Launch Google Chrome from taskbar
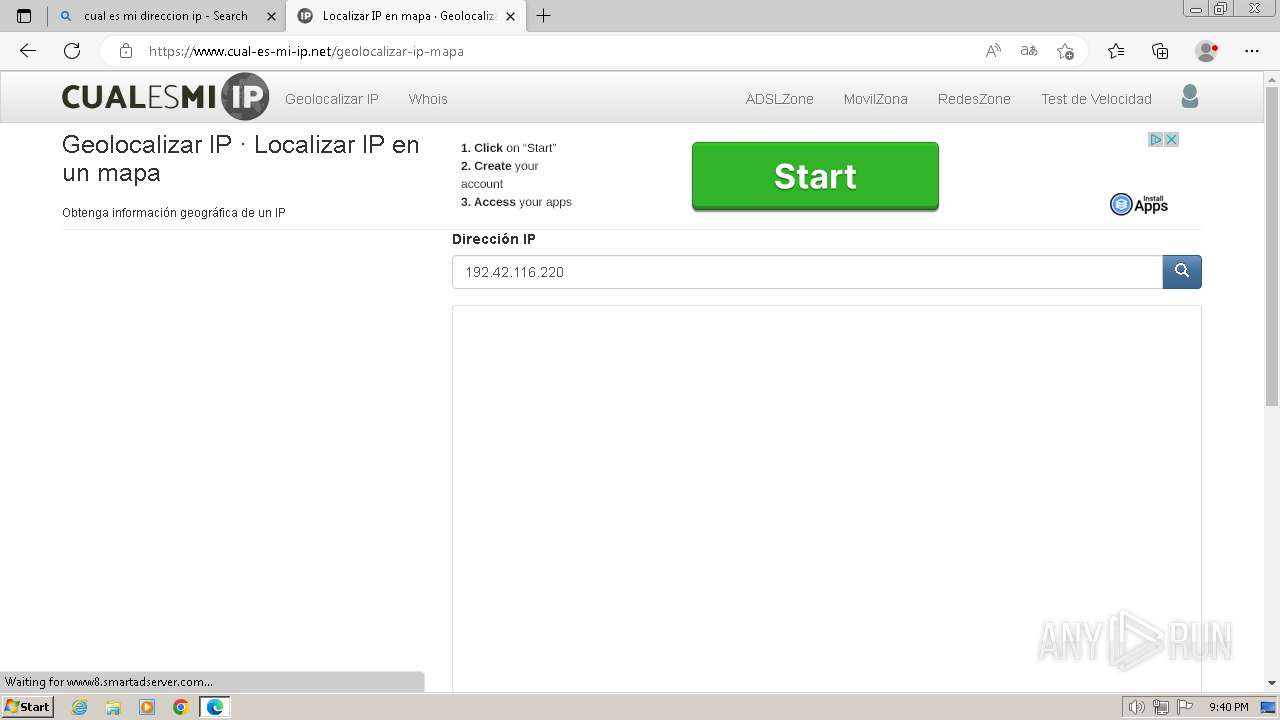Image resolution: width=1280 pixels, height=720 pixels. (x=181, y=707)
